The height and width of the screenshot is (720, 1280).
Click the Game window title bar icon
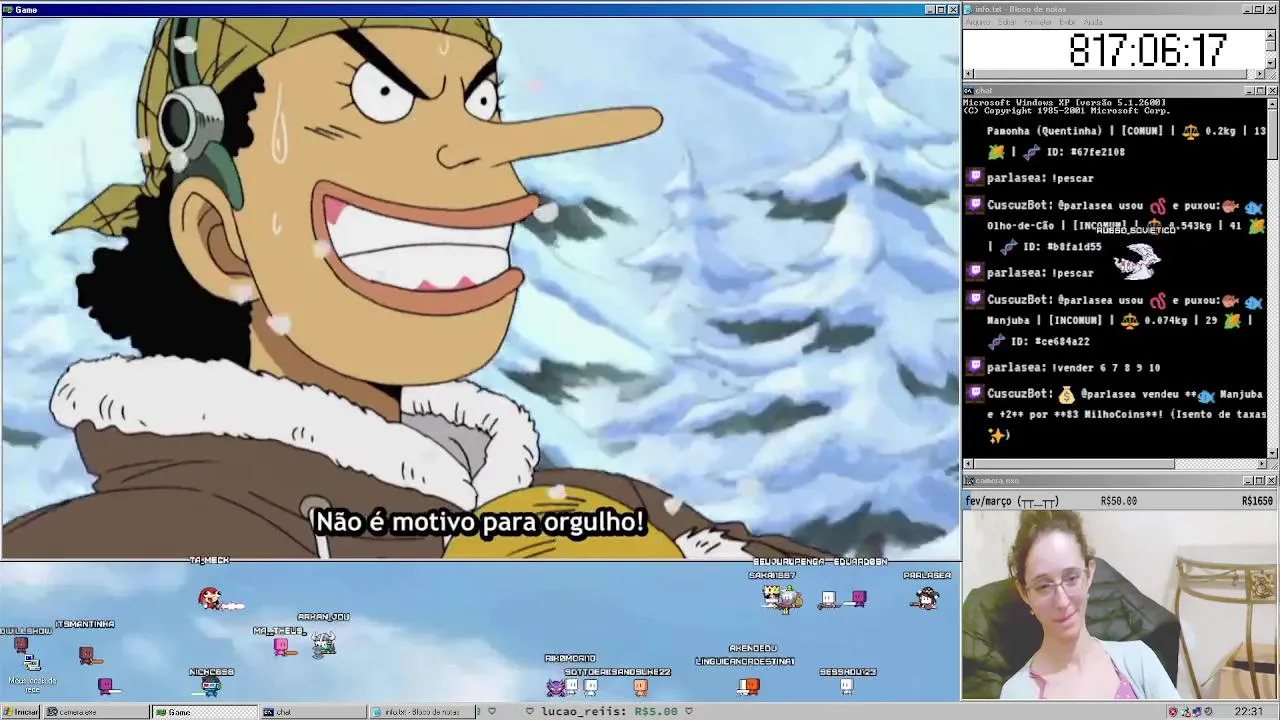tap(7, 9)
